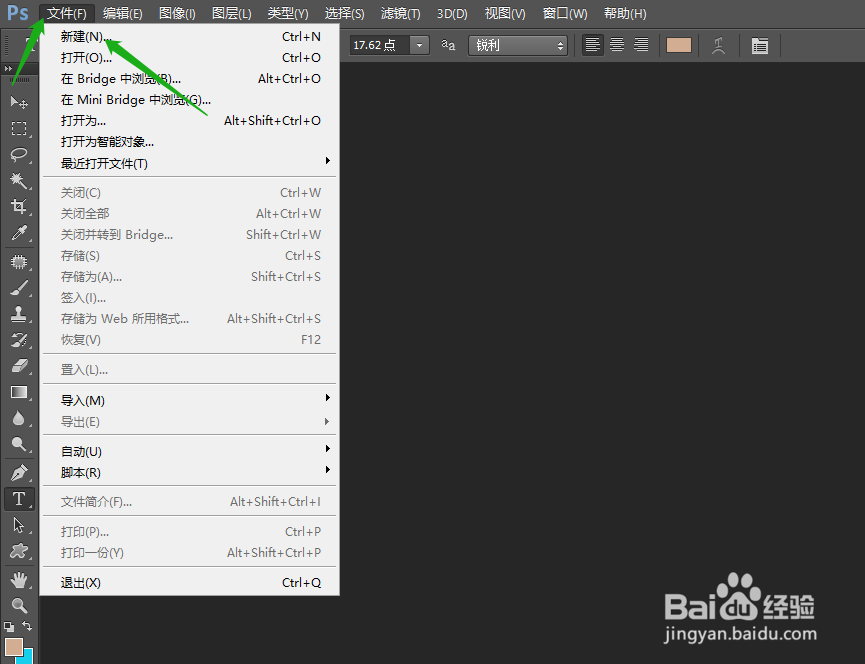Select the Zoom tool
Image resolution: width=865 pixels, height=664 pixels.
[x=19, y=606]
